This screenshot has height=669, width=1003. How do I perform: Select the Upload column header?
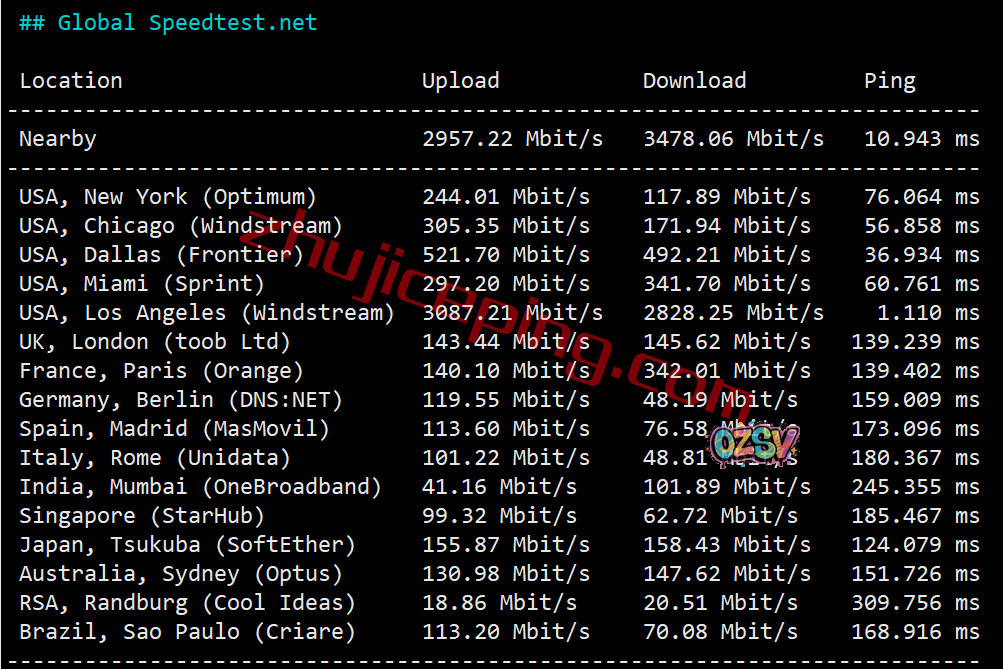(461, 82)
